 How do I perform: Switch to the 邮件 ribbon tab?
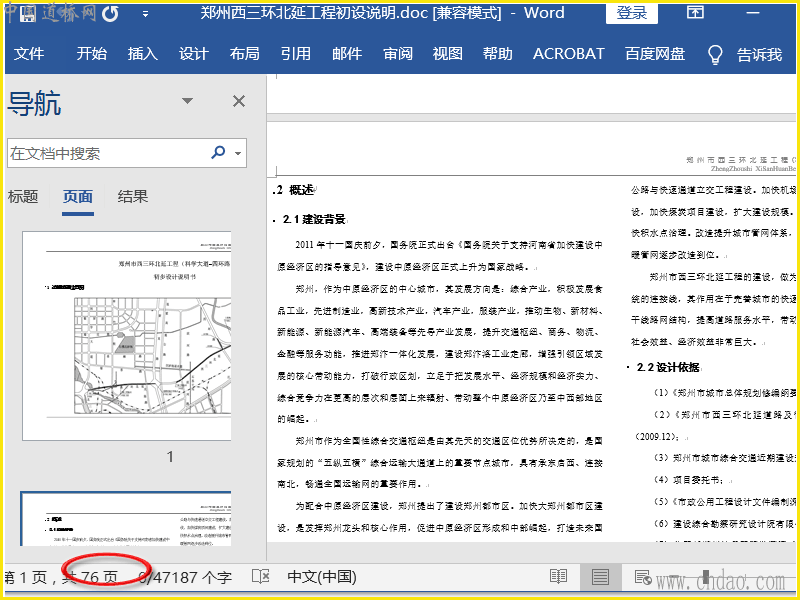347,54
